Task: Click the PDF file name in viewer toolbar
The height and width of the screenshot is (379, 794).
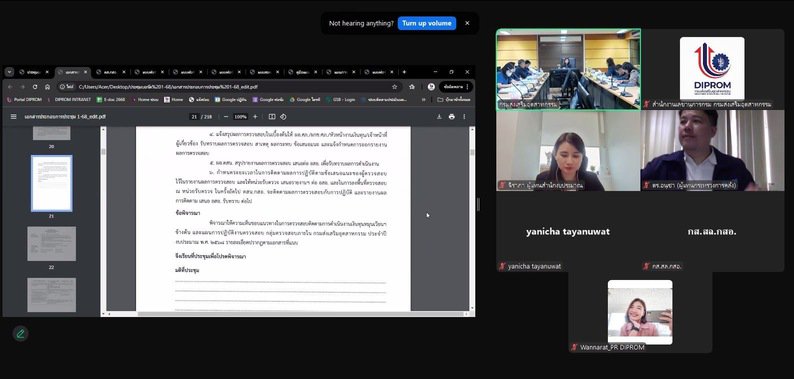Action: point(65,117)
